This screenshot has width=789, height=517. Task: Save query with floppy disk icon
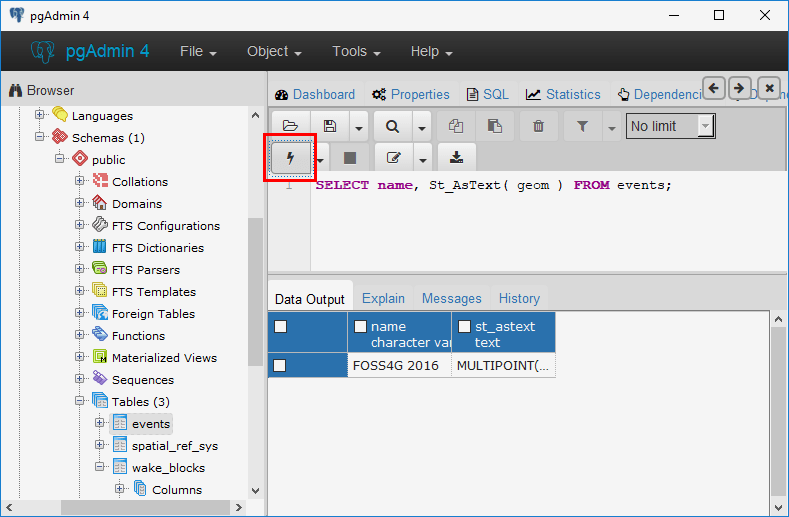tap(330, 126)
